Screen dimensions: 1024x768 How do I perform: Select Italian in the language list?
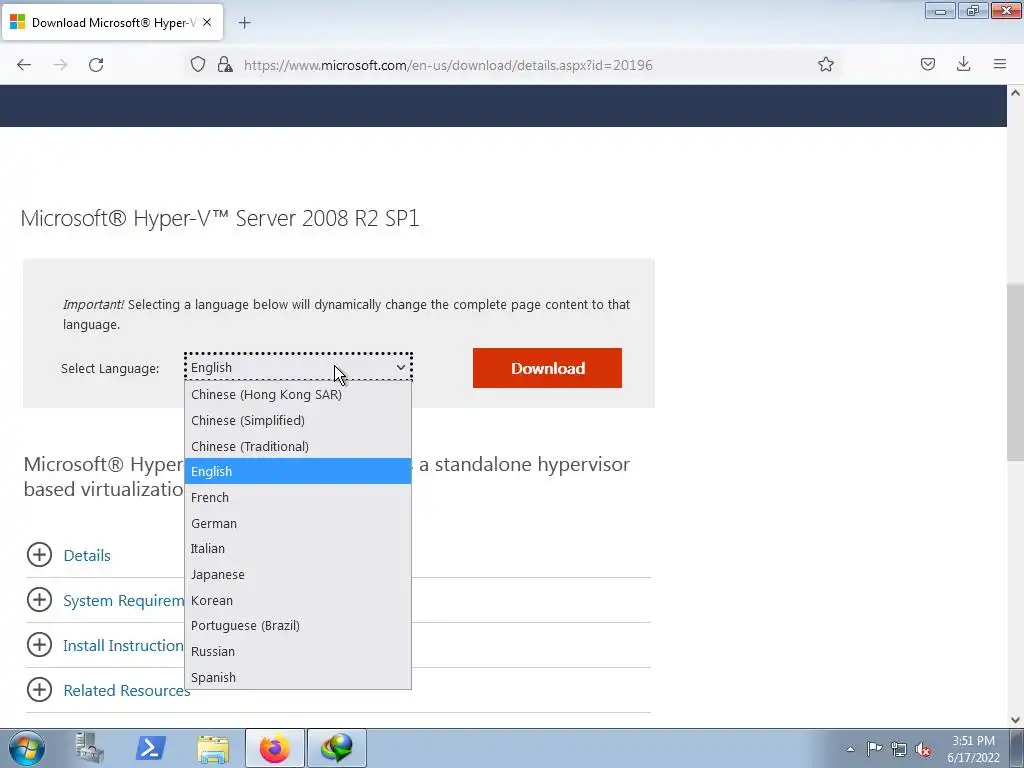point(298,549)
